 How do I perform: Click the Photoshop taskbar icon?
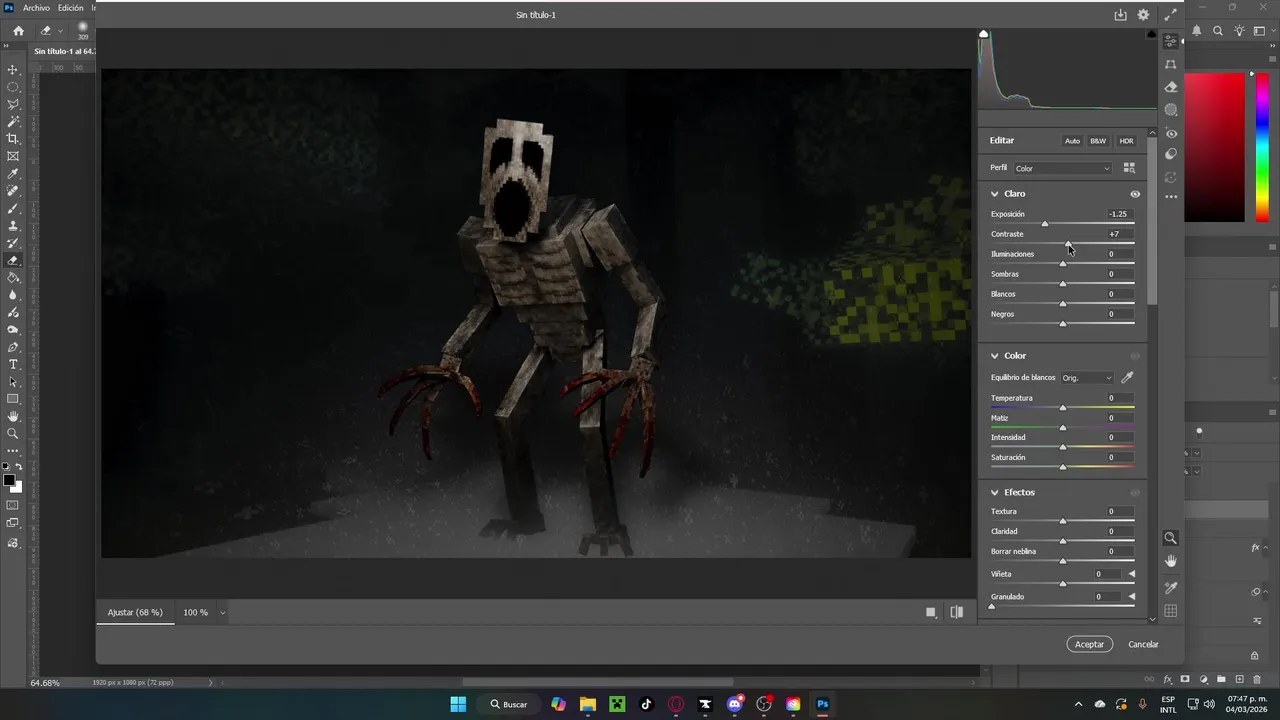point(823,704)
